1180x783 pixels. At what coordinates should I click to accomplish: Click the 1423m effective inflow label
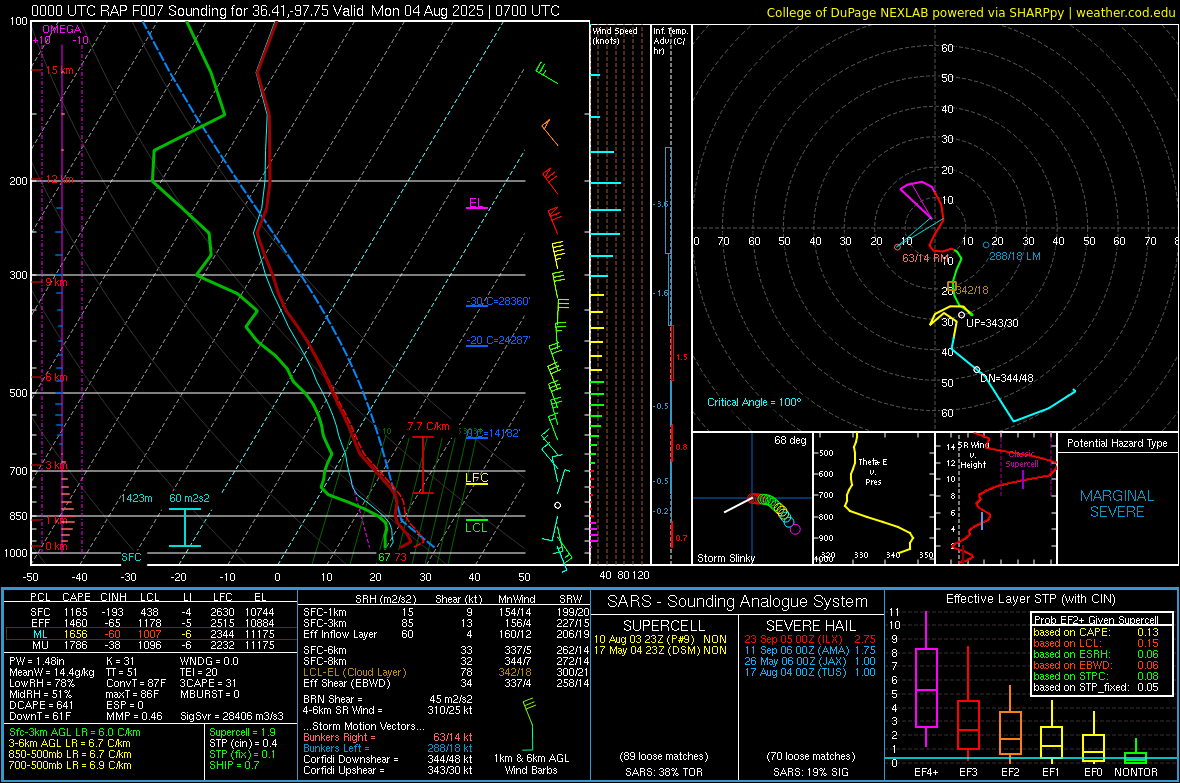[x=136, y=498]
